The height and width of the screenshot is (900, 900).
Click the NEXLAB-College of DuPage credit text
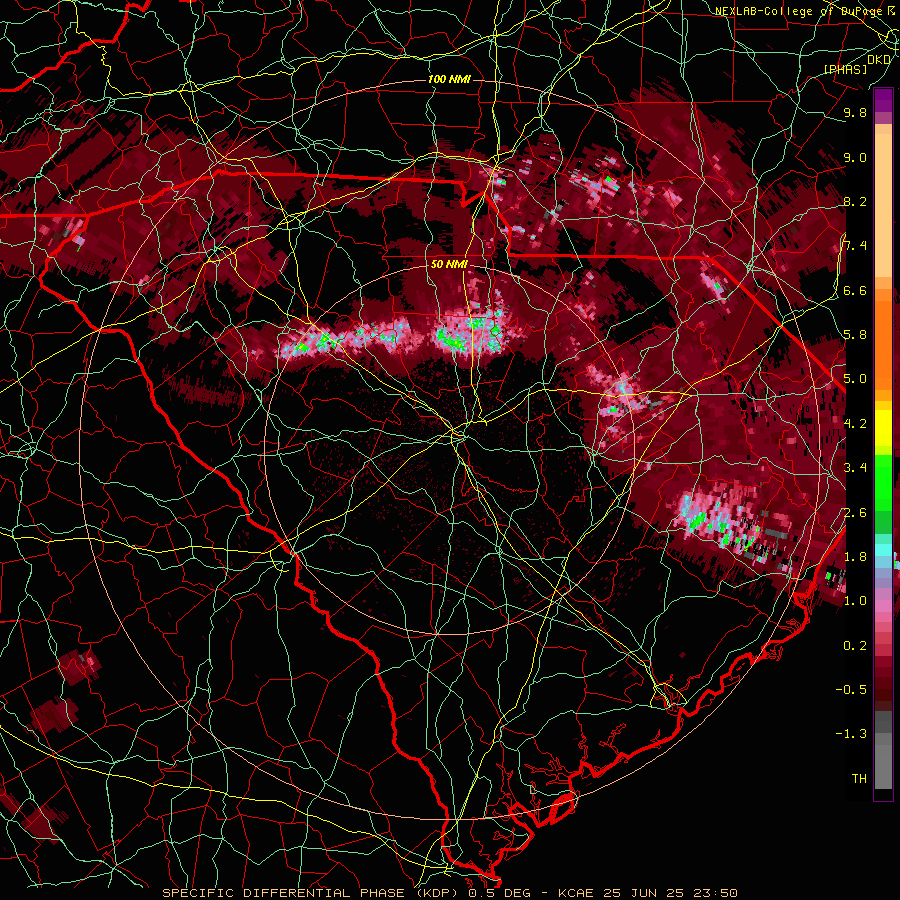799,11
